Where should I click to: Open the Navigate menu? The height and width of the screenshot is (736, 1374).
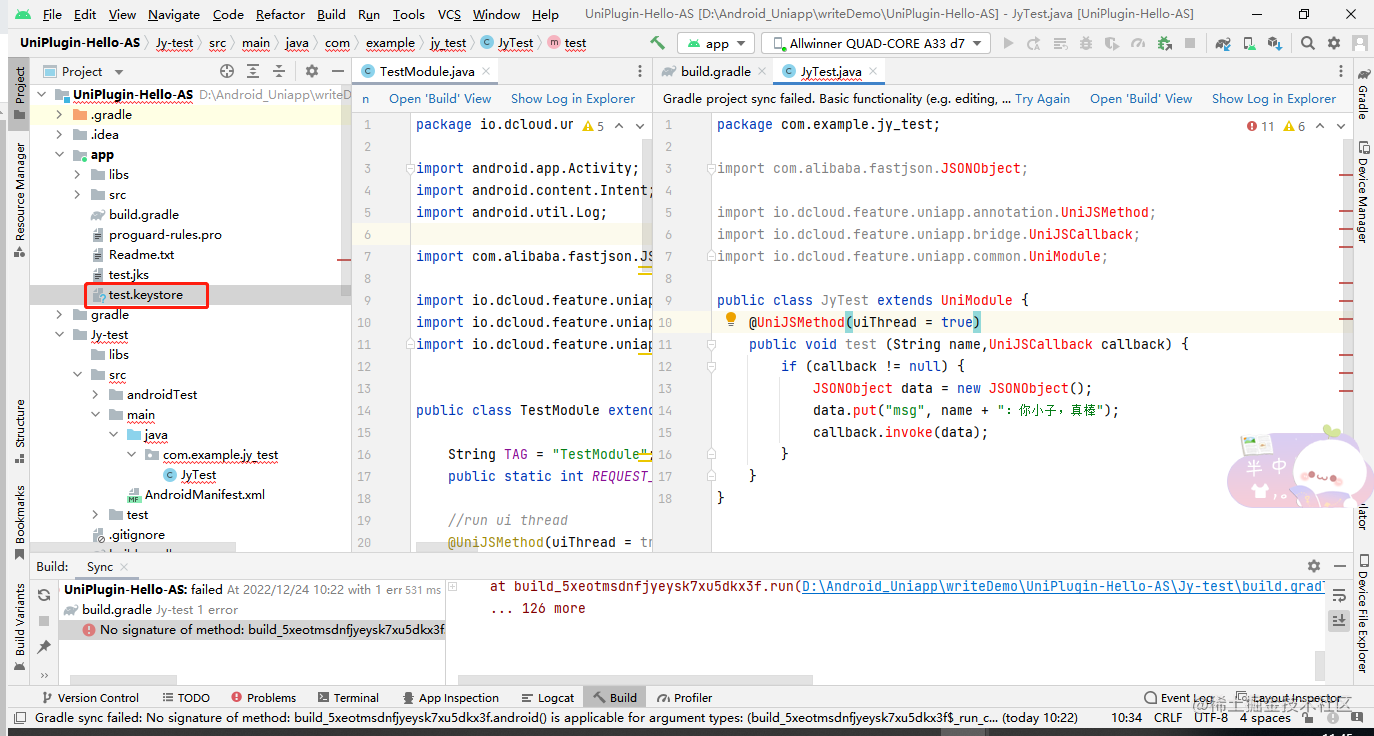(x=173, y=14)
